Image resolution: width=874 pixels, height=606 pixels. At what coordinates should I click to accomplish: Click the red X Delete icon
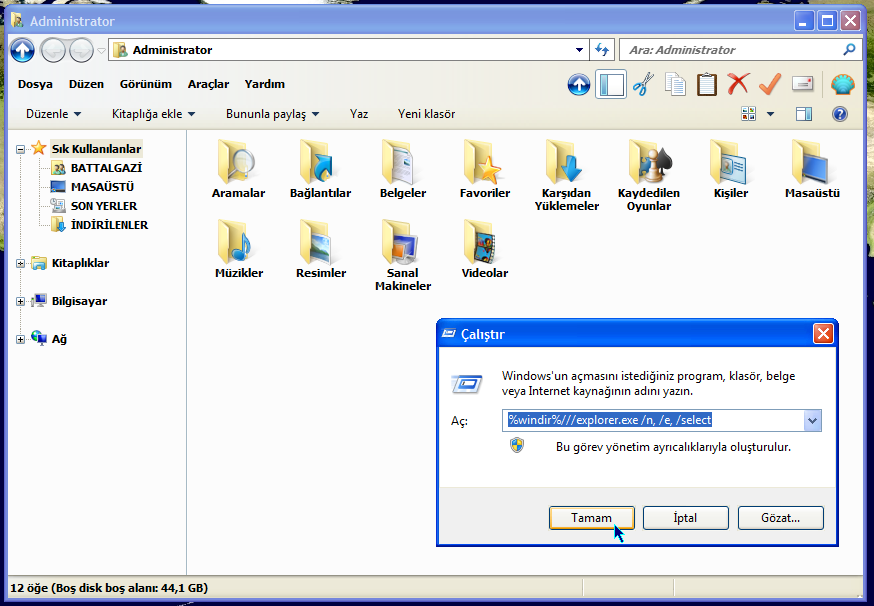point(738,84)
